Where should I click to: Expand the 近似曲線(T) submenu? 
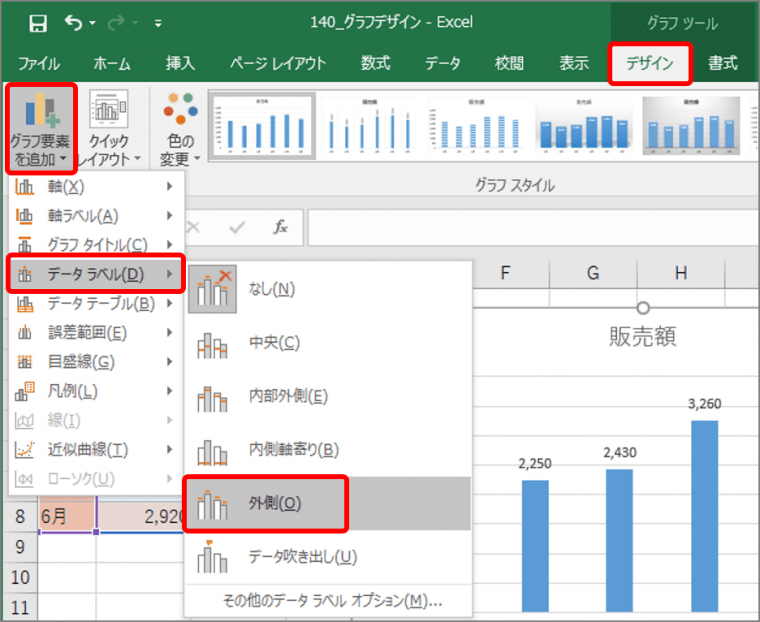96,449
